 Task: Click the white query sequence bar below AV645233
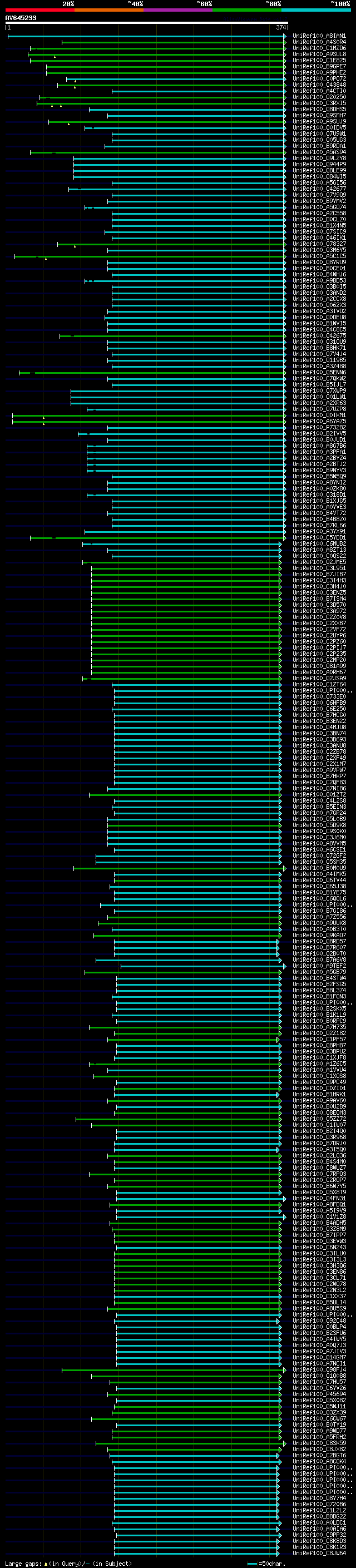[x=147, y=23]
